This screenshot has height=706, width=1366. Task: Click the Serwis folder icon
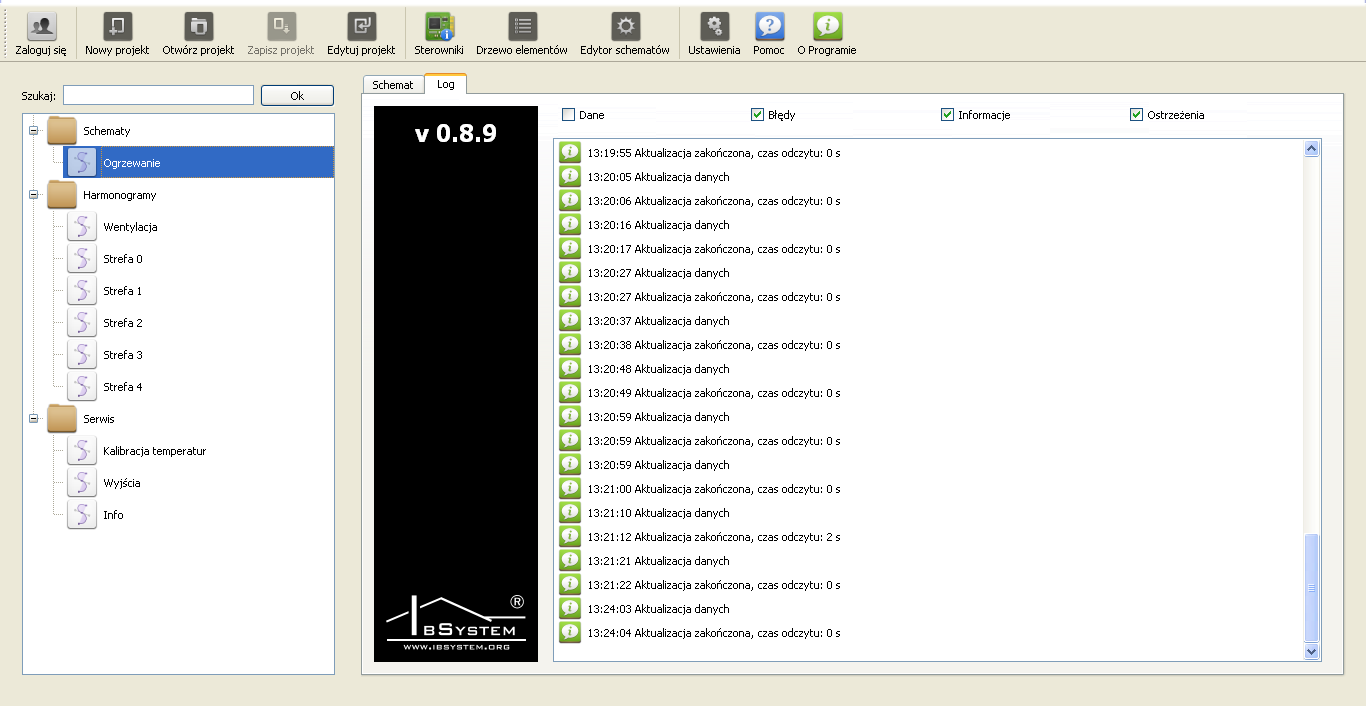point(62,419)
